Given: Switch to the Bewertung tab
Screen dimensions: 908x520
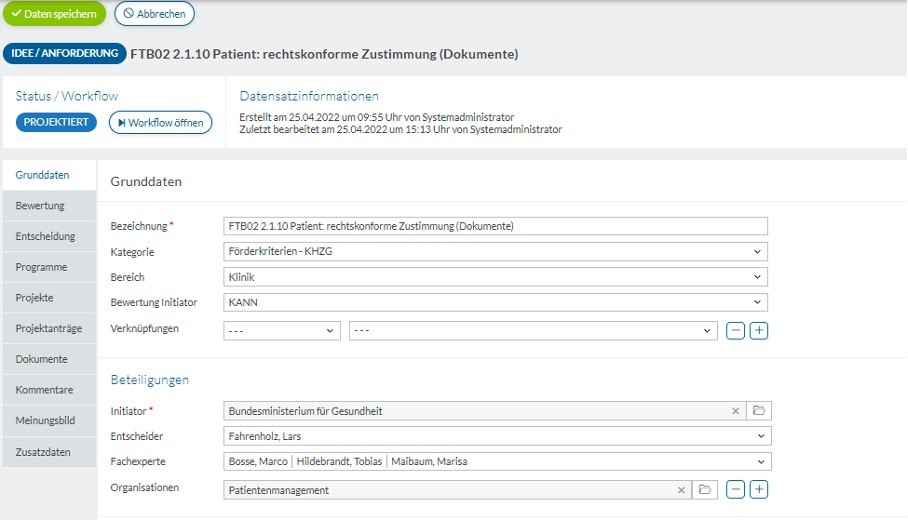Looking at the screenshot, I should tap(49, 206).
